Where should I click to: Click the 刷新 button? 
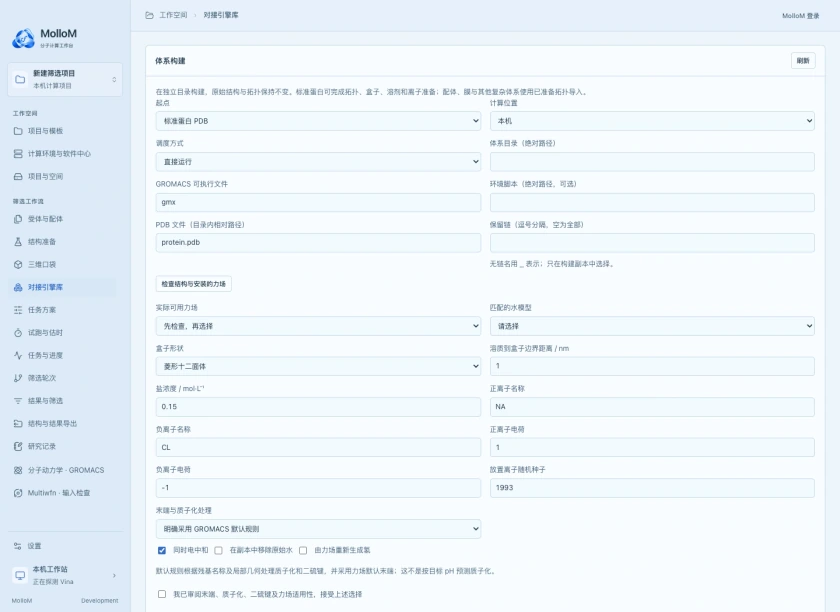point(803,61)
